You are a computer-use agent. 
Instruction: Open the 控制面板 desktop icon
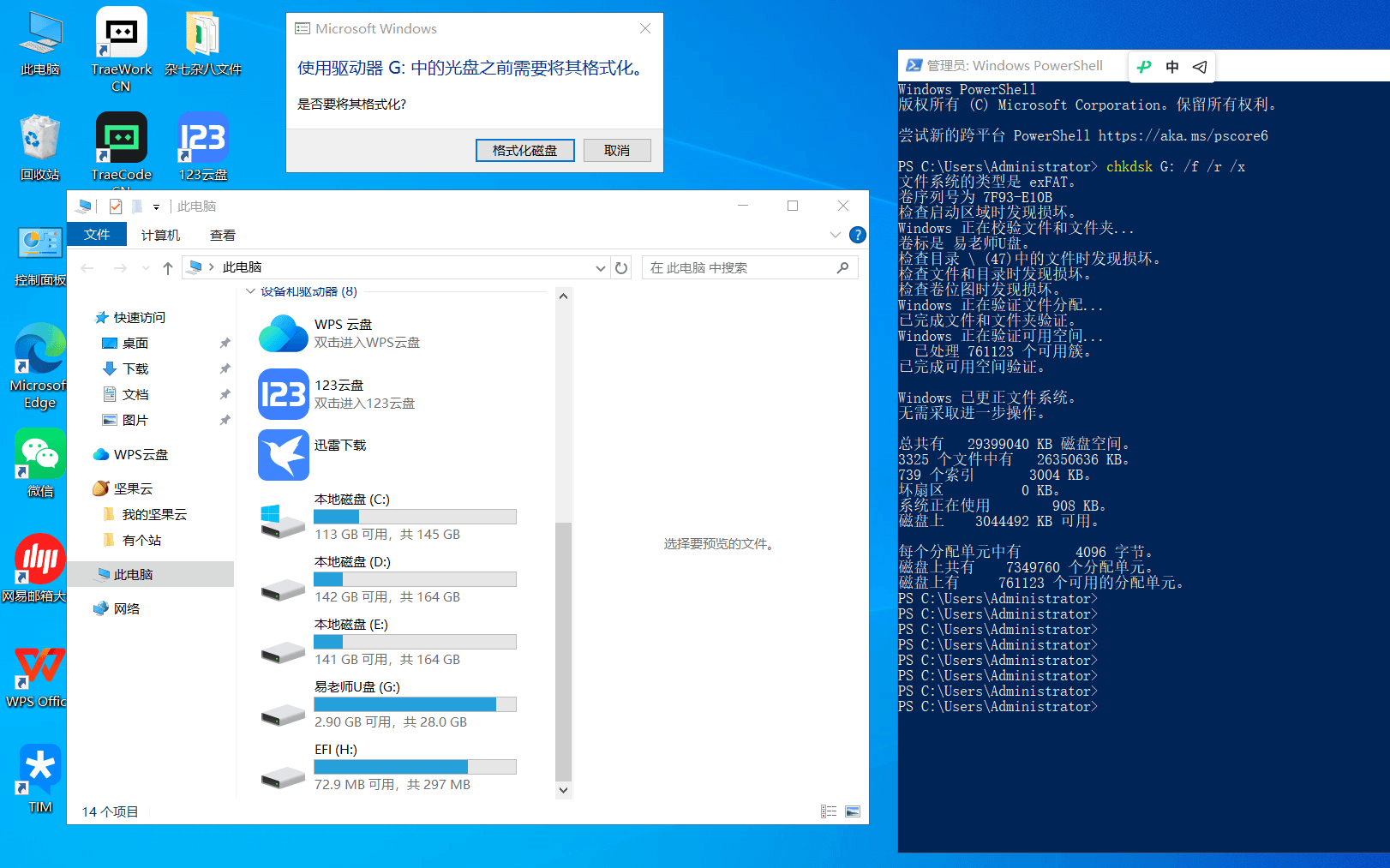pyautogui.click(x=40, y=254)
